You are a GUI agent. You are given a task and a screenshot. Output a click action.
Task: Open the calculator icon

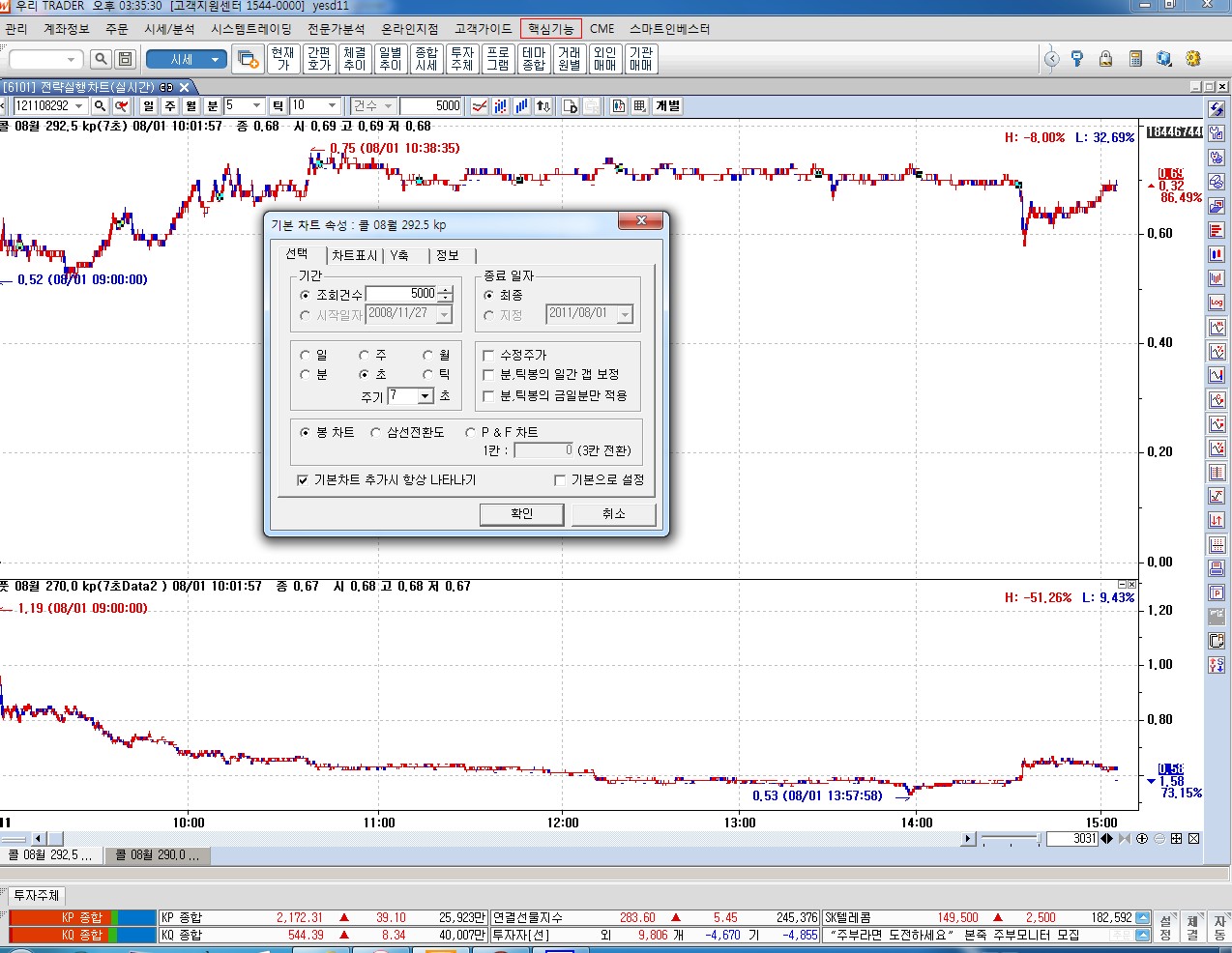(x=1135, y=60)
